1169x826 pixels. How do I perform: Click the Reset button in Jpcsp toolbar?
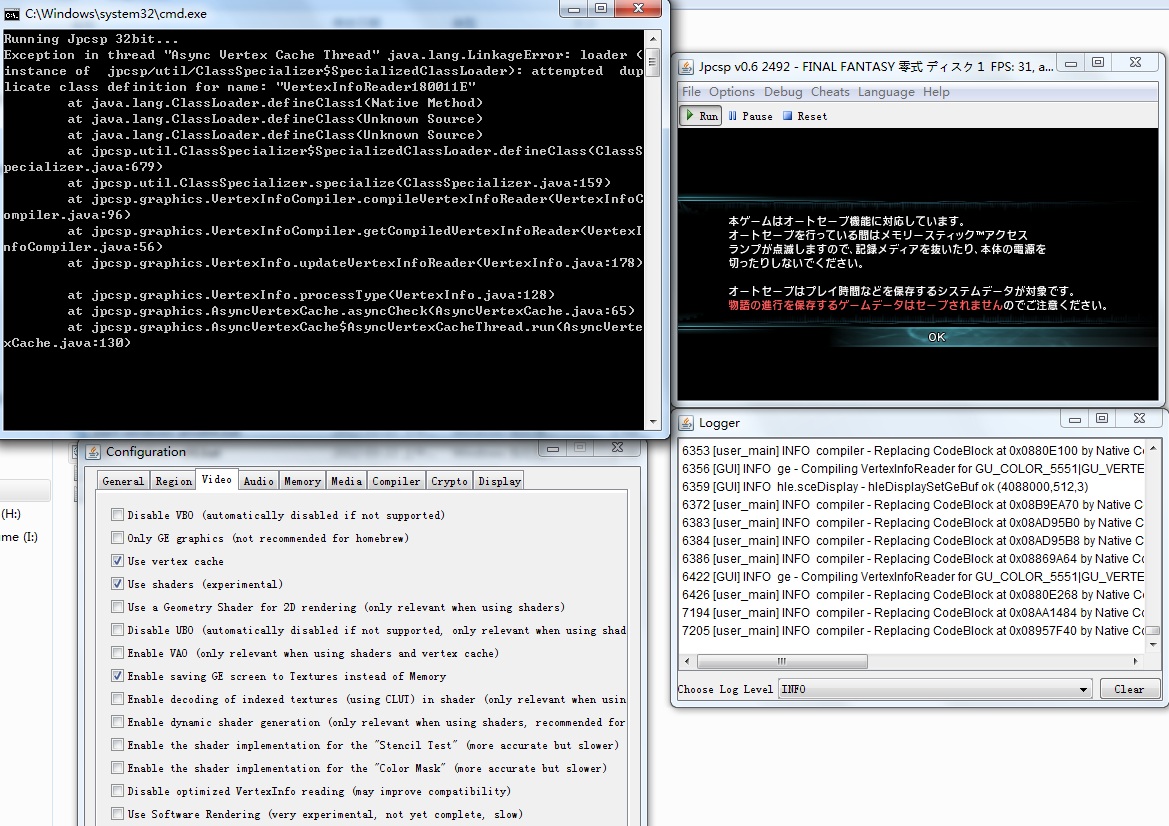coord(805,116)
